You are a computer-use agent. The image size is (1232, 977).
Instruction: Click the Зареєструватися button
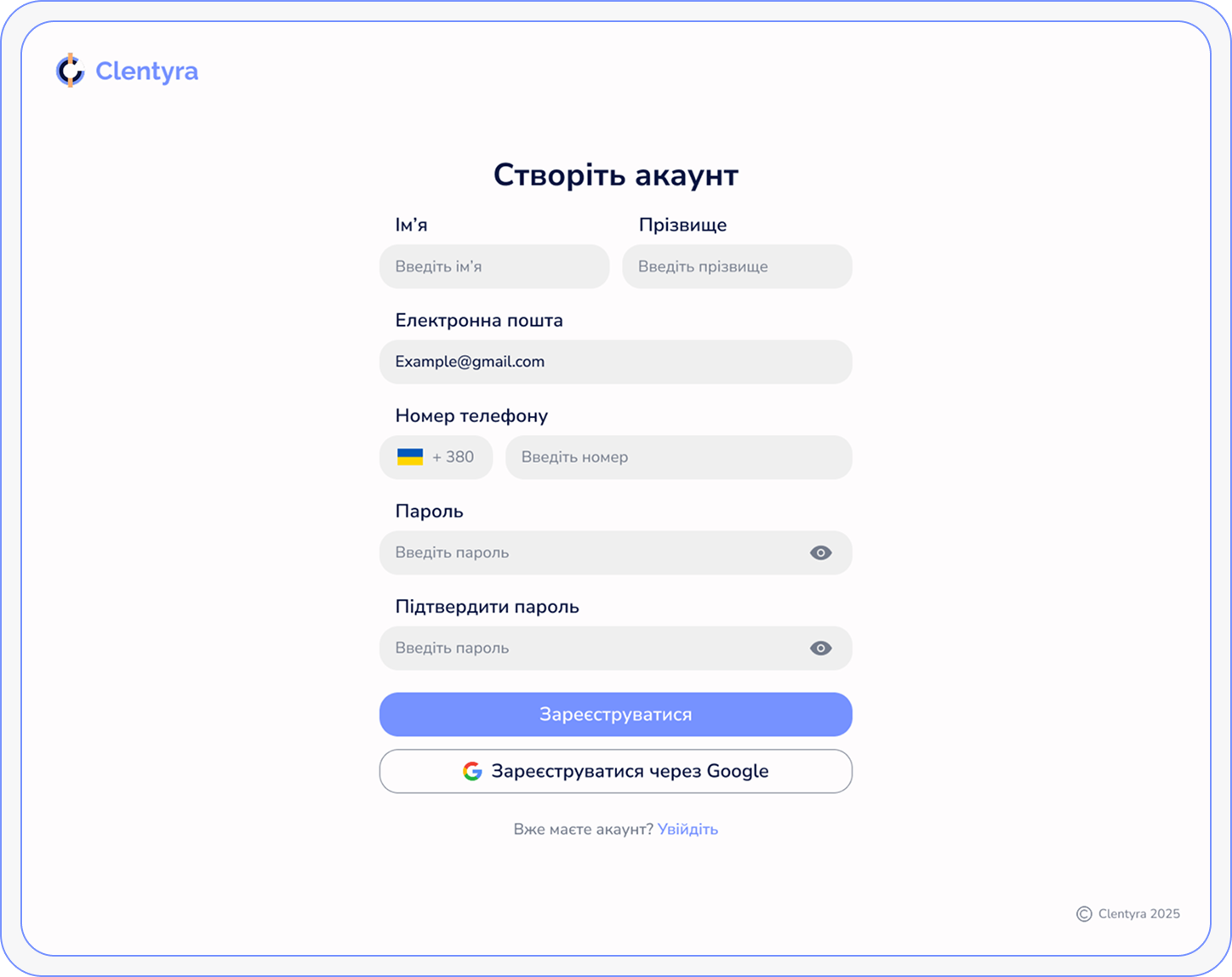pos(615,714)
